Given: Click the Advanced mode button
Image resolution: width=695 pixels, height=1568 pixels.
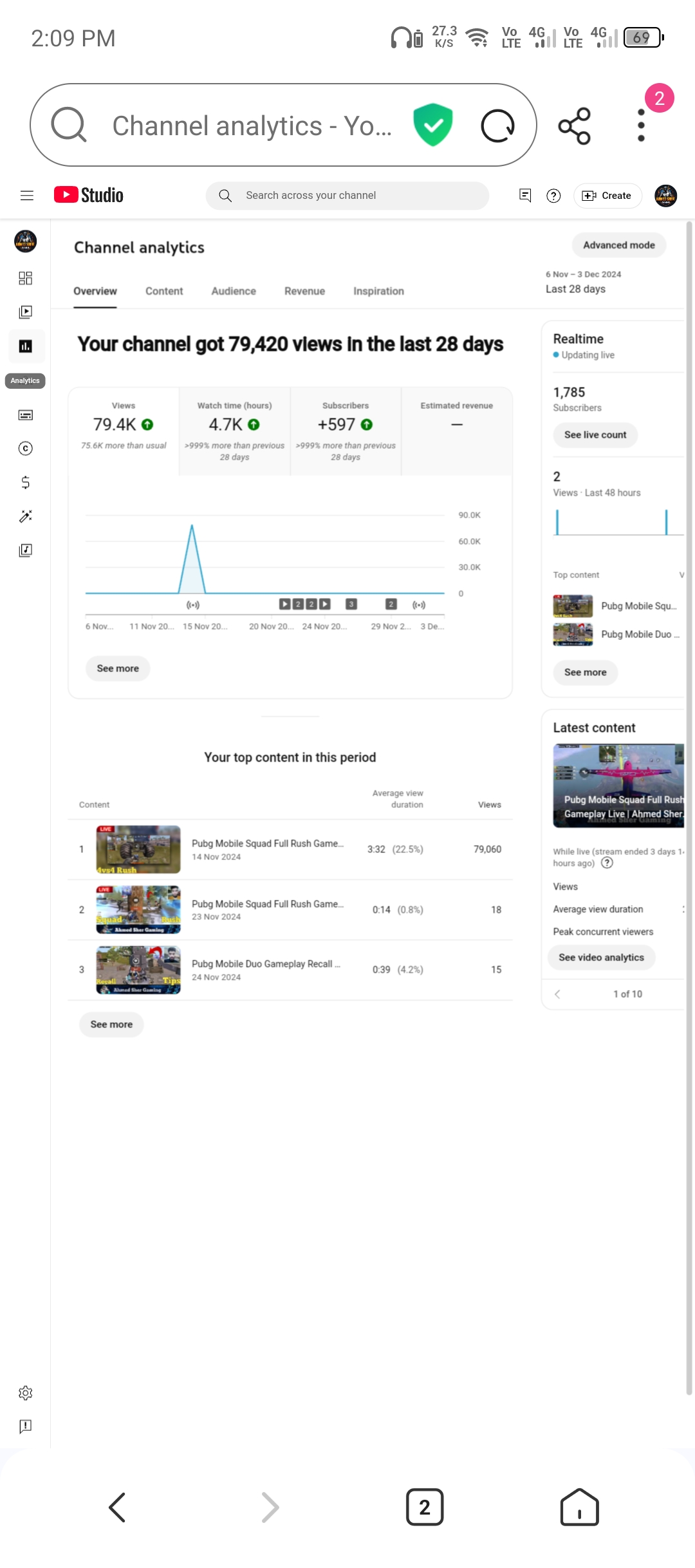Looking at the screenshot, I should point(619,245).
